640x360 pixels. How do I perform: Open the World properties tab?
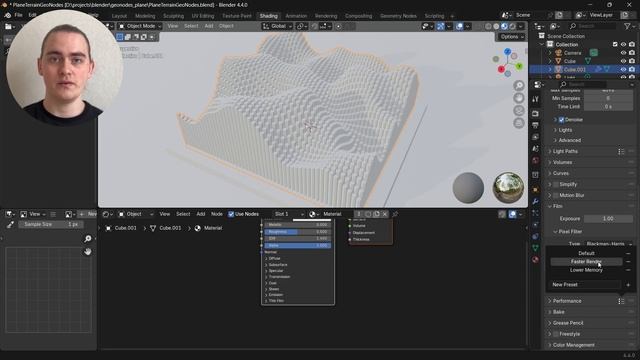click(x=536, y=160)
